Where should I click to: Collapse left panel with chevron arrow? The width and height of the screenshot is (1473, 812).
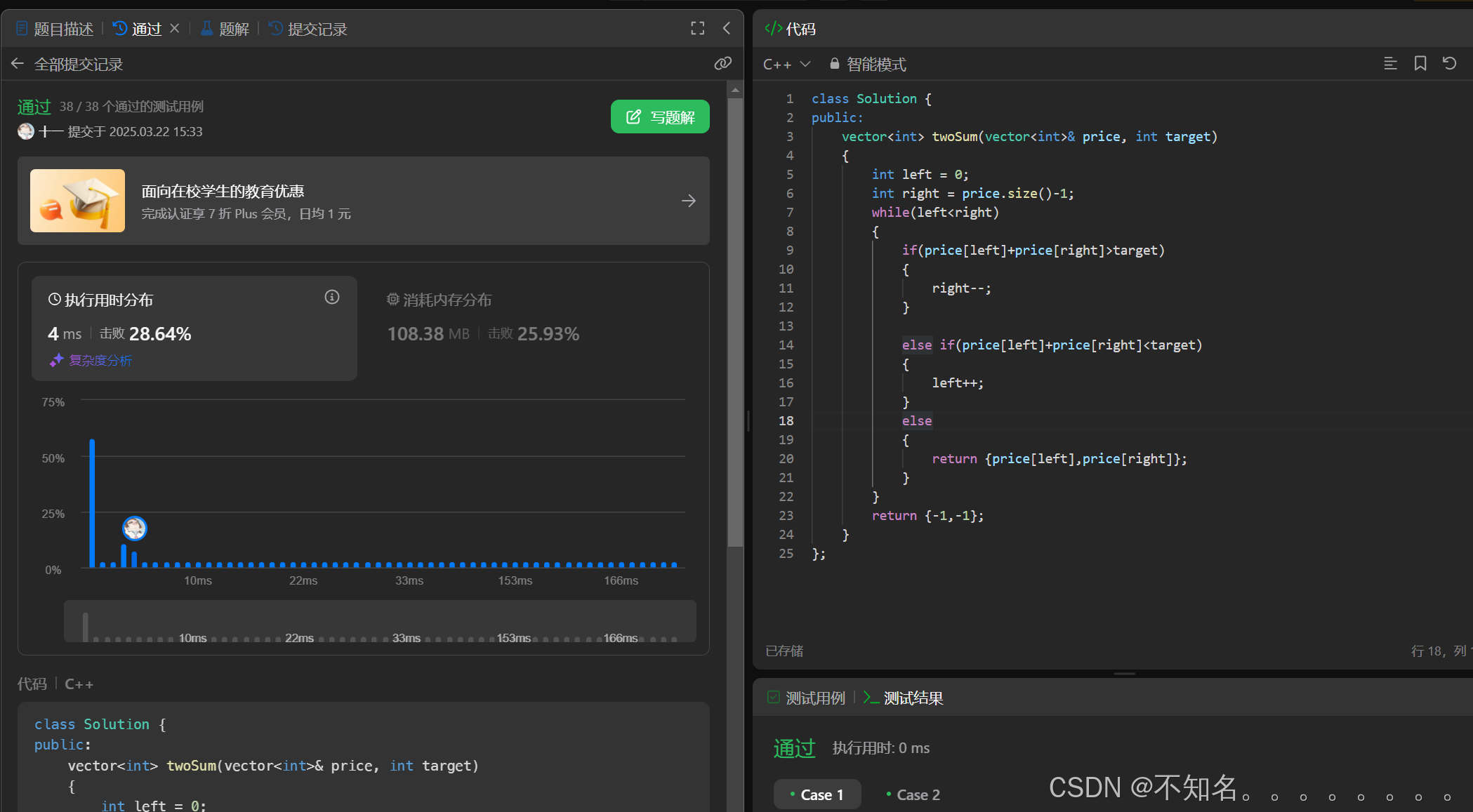[727, 28]
